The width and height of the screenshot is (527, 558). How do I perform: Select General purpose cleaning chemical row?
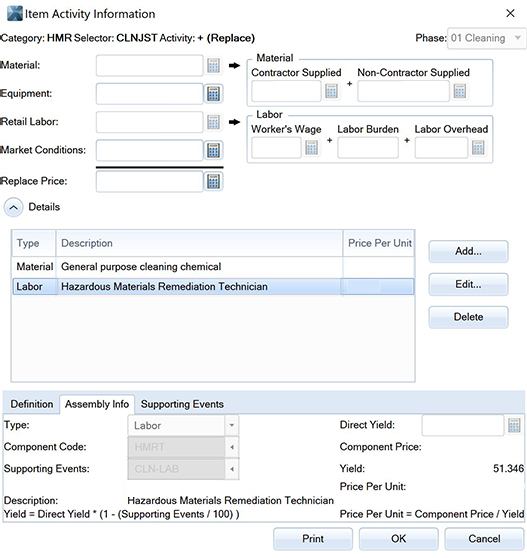pyautogui.click(x=213, y=267)
